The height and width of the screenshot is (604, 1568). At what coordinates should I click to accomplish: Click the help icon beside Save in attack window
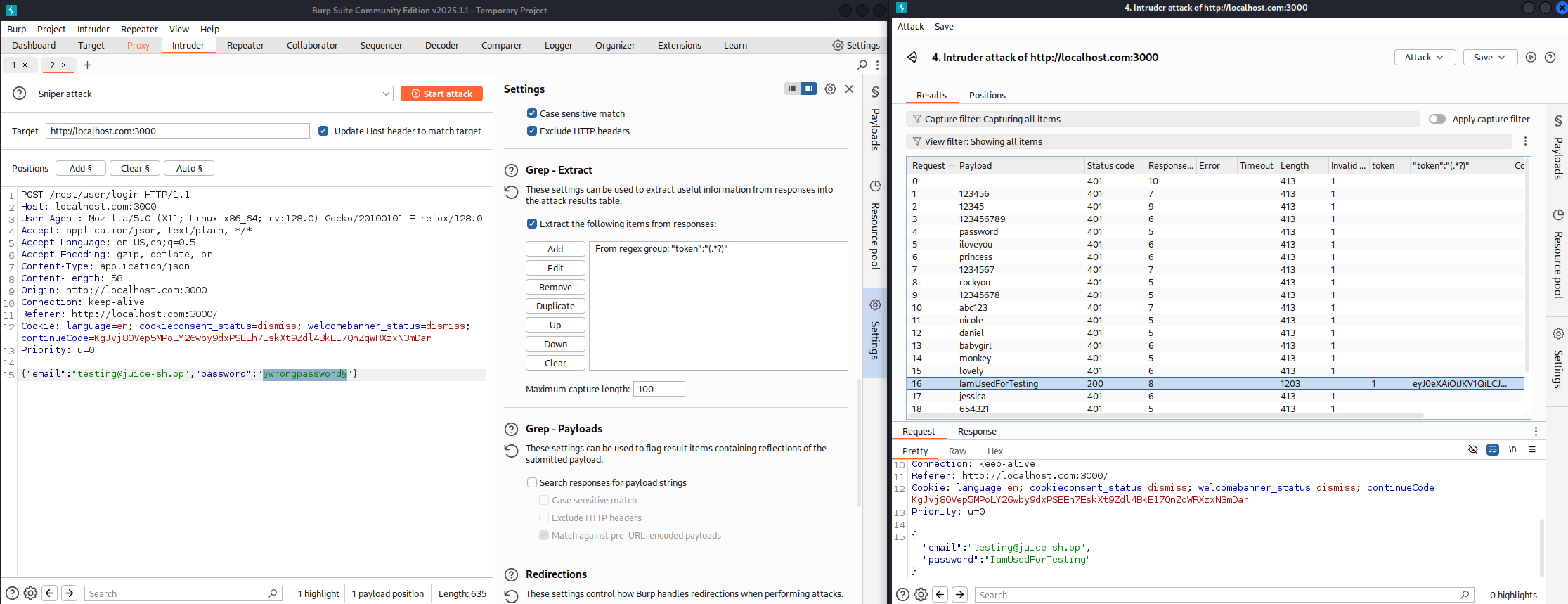1550,58
